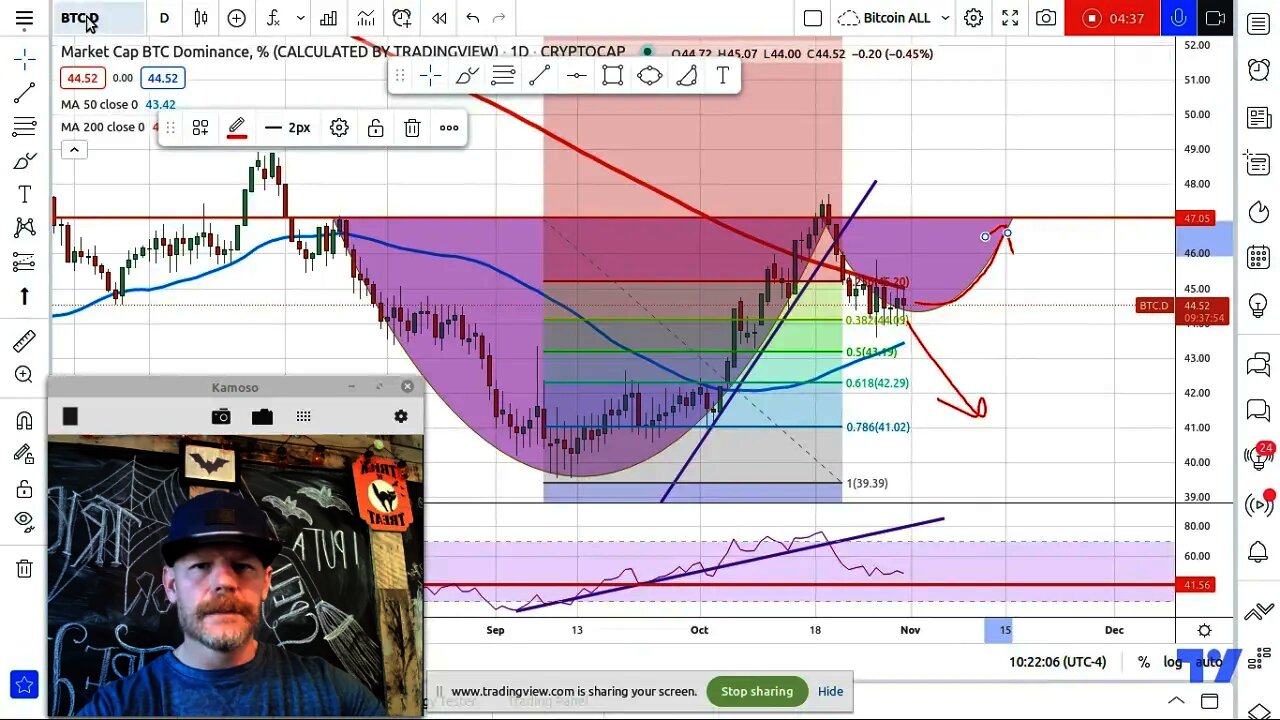Image resolution: width=1280 pixels, height=720 pixels.
Task: Toggle lock all drawing tools
Action: tap(25, 488)
